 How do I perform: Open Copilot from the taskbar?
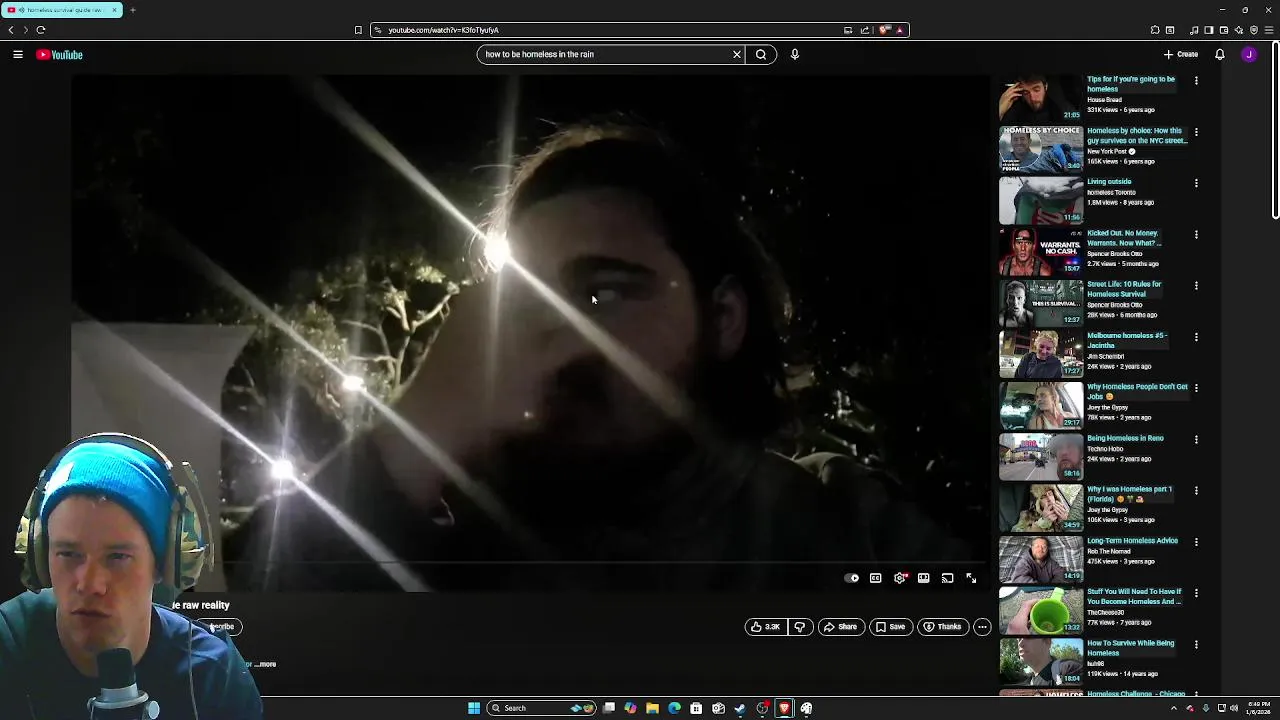[x=630, y=708]
